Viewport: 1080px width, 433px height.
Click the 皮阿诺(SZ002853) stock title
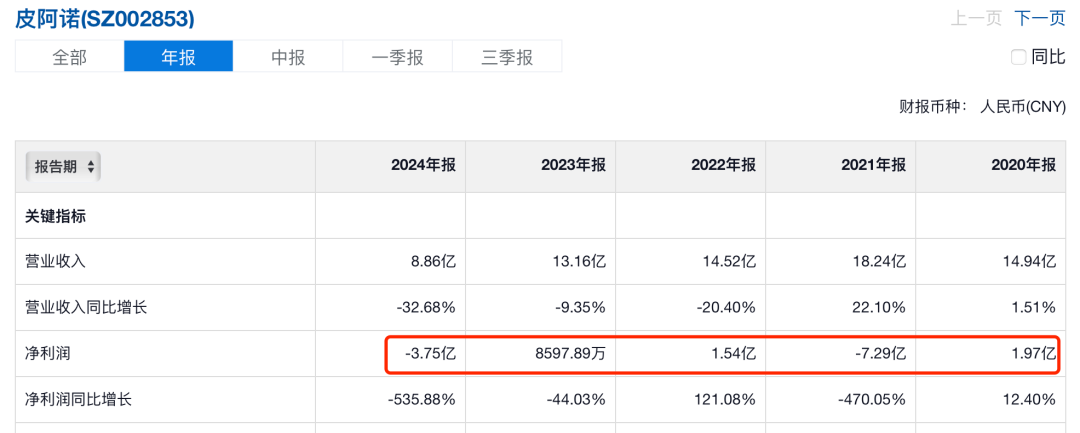tap(104, 18)
